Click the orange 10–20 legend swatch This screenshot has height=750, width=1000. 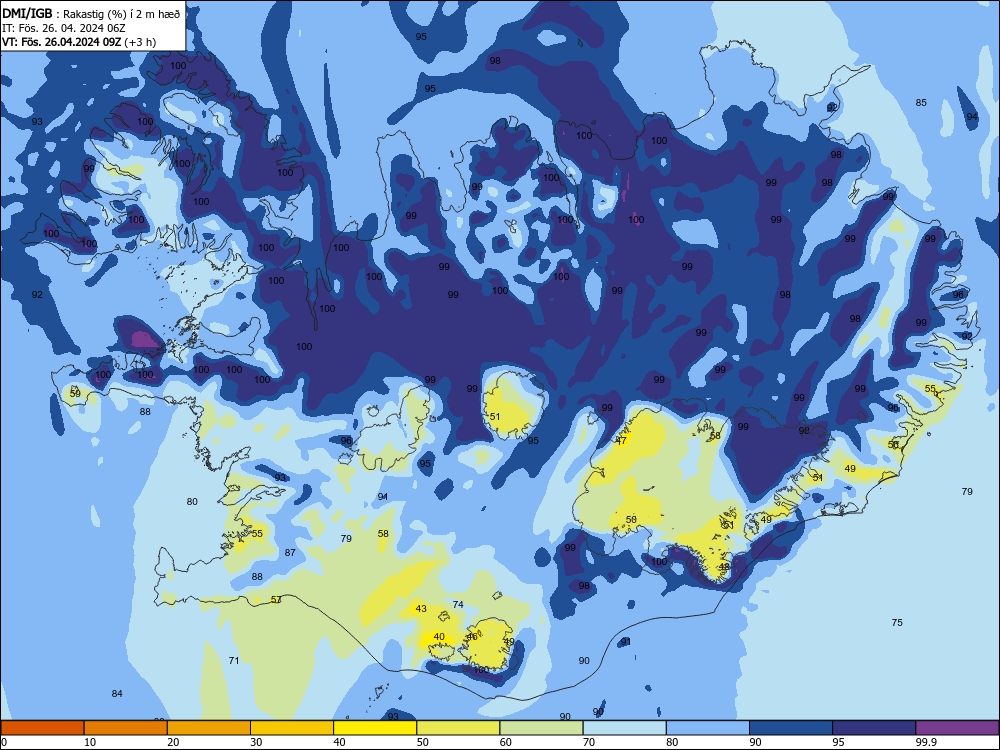pyautogui.click(x=126, y=728)
